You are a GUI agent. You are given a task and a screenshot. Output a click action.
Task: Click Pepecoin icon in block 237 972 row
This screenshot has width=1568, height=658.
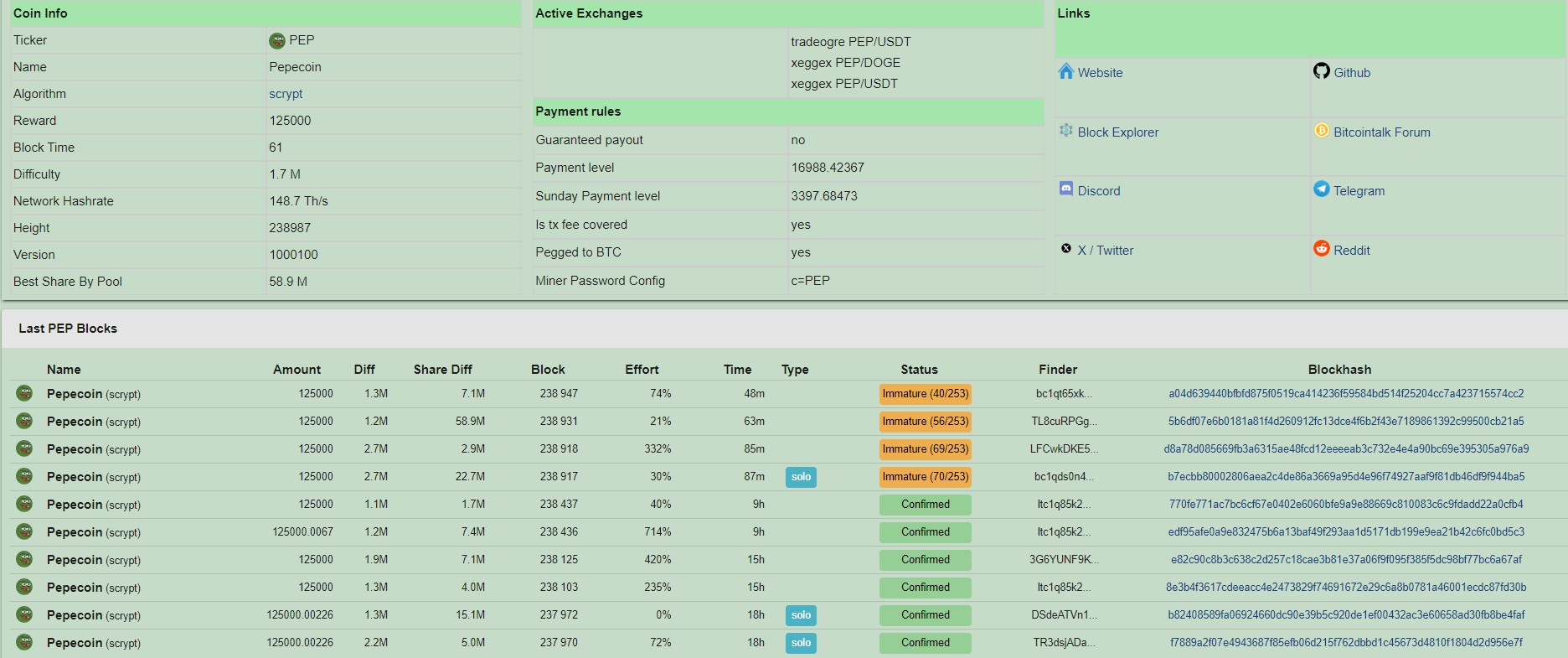coord(24,614)
